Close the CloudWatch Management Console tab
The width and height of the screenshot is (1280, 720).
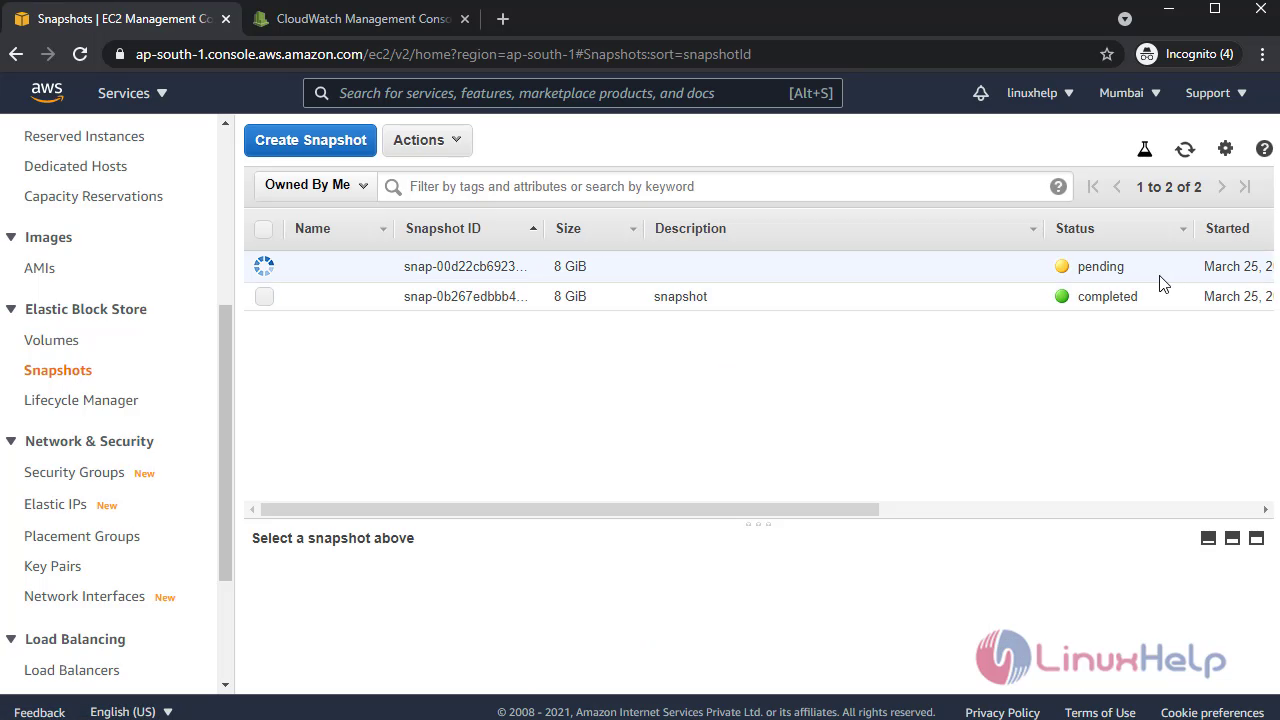click(x=464, y=19)
